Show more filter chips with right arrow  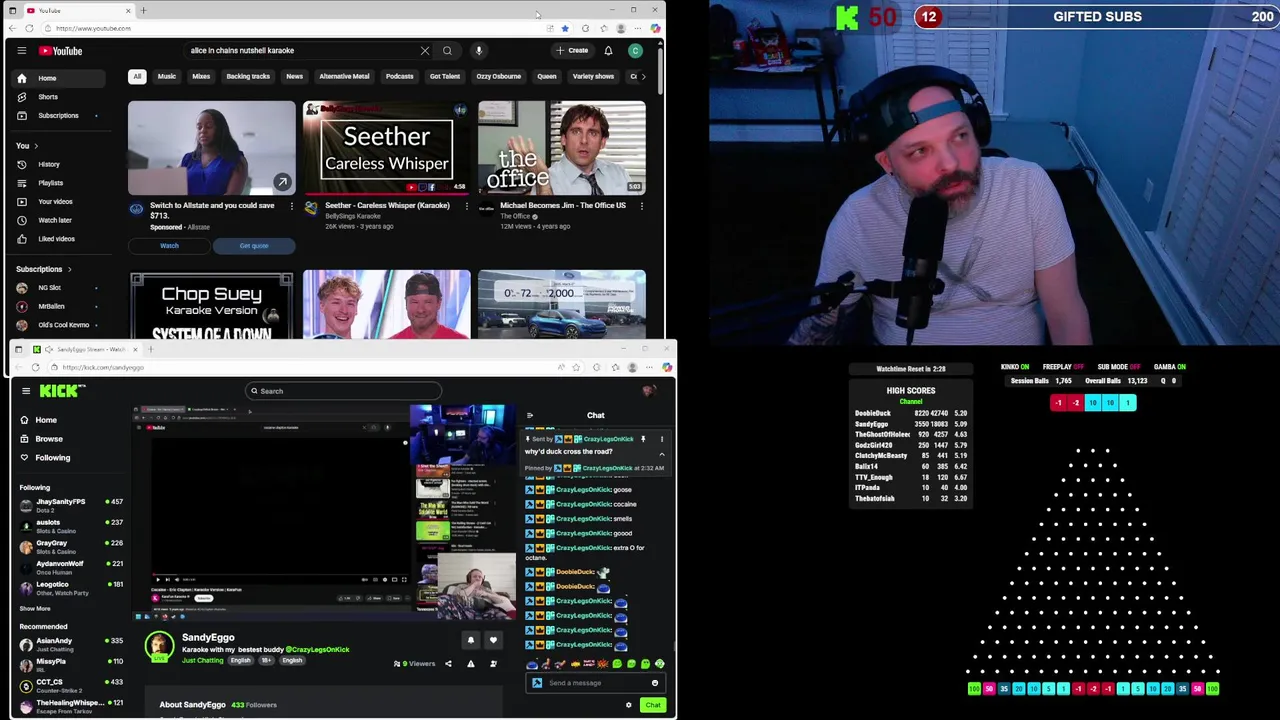643,76
